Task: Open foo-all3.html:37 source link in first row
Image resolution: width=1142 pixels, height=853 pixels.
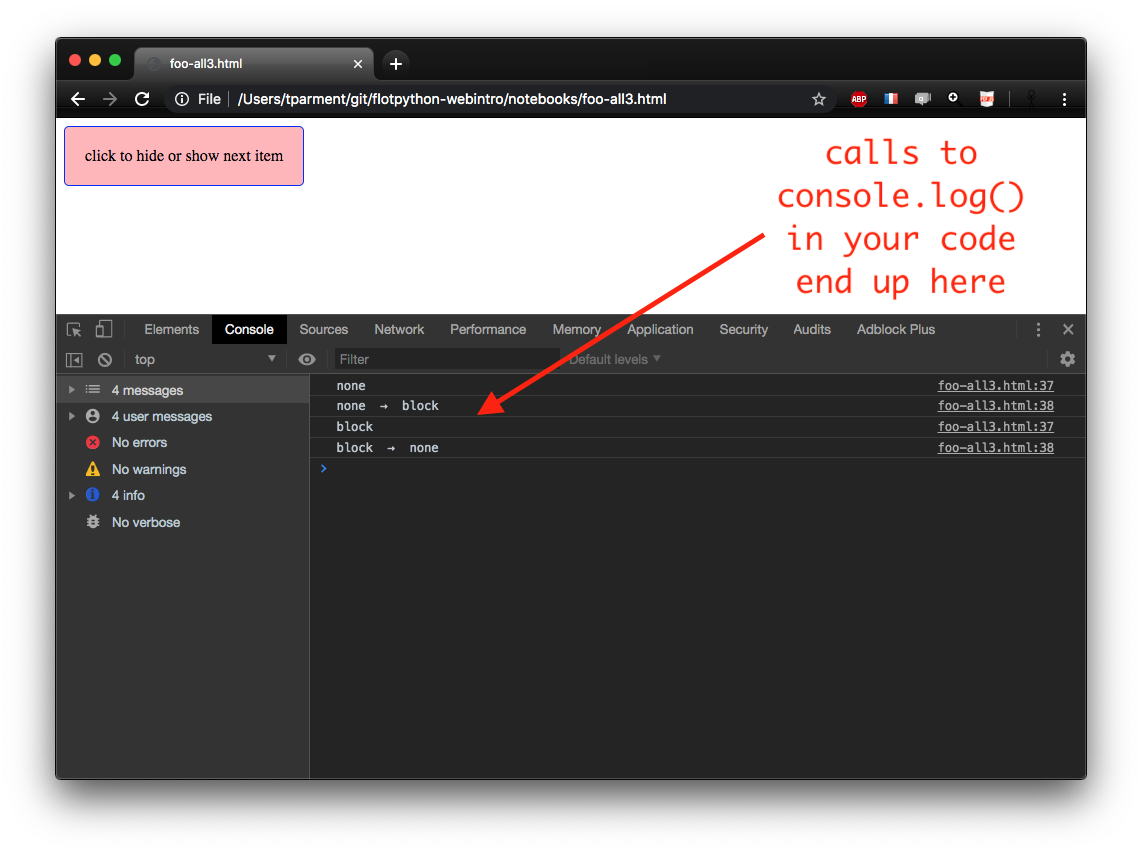Action: tap(995, 386)
